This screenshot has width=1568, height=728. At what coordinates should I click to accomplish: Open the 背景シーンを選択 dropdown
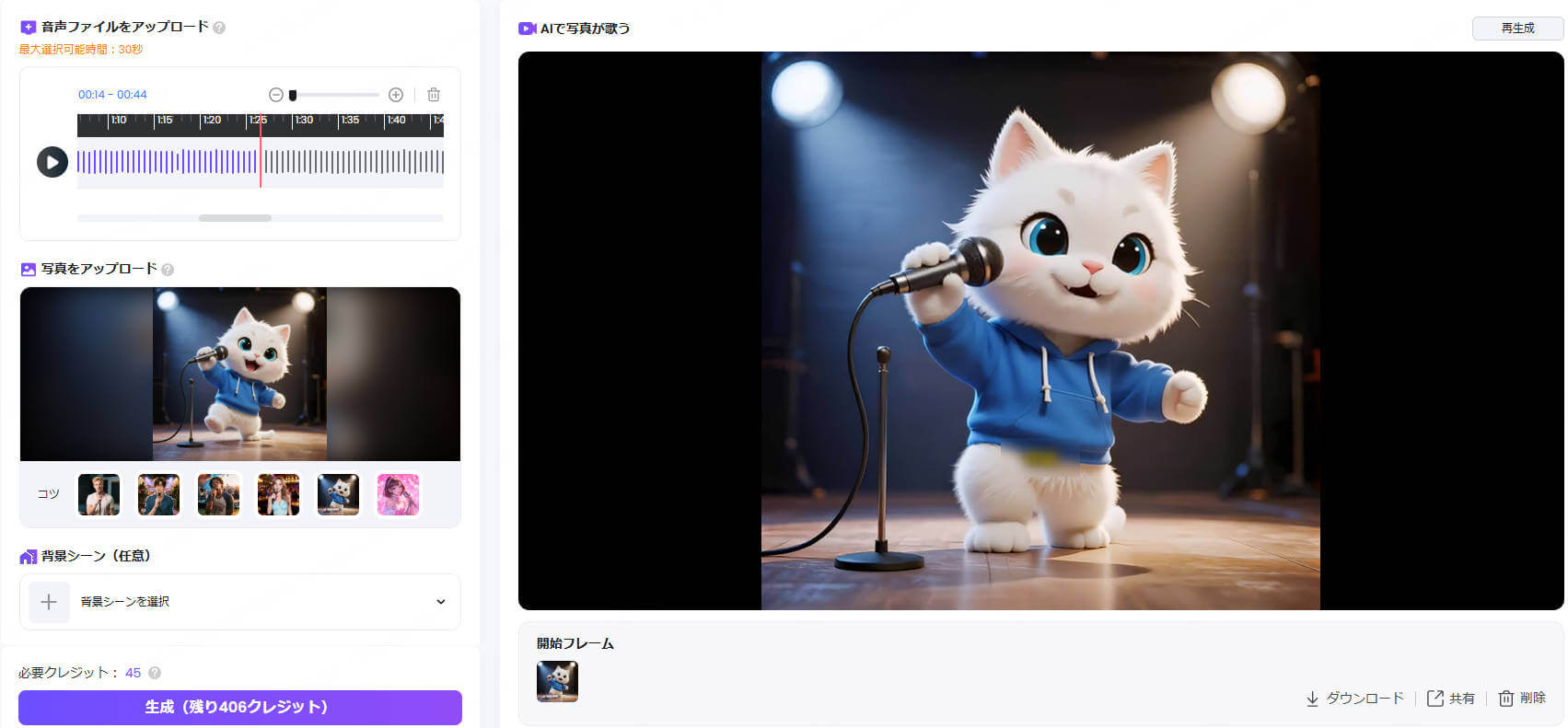pos(239,602)
